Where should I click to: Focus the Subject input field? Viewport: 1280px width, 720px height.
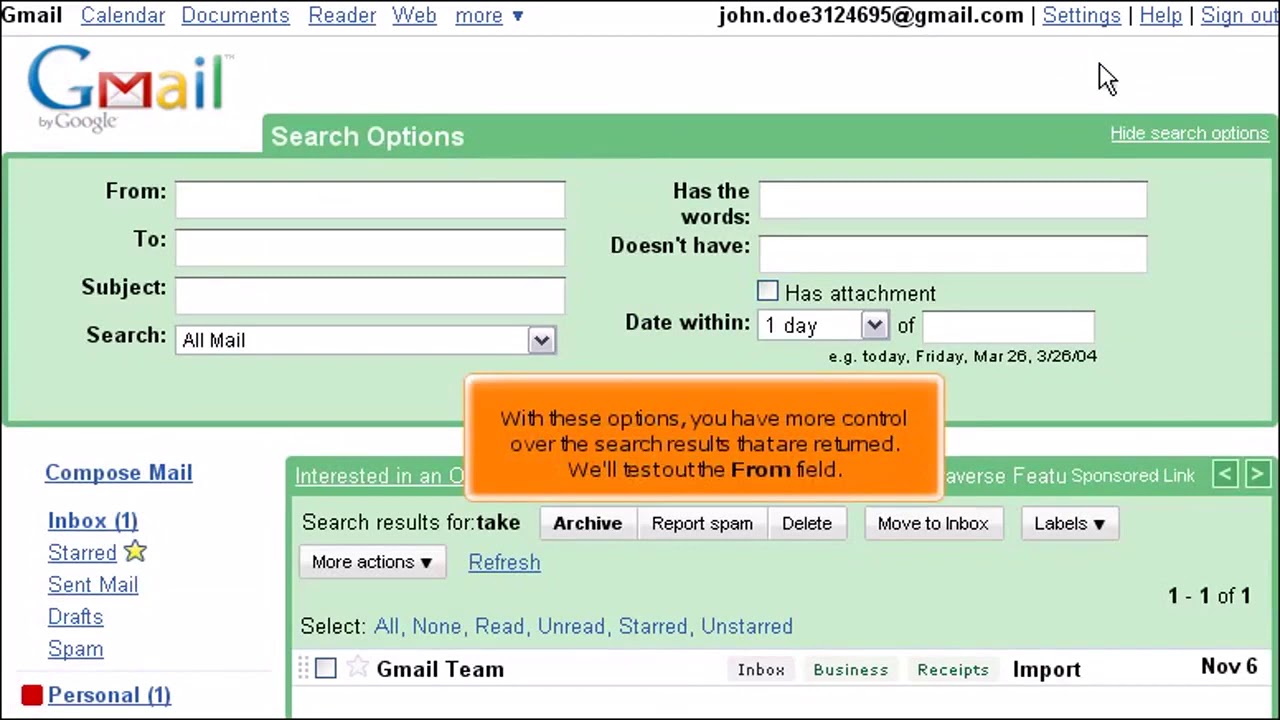coord(370,295)
